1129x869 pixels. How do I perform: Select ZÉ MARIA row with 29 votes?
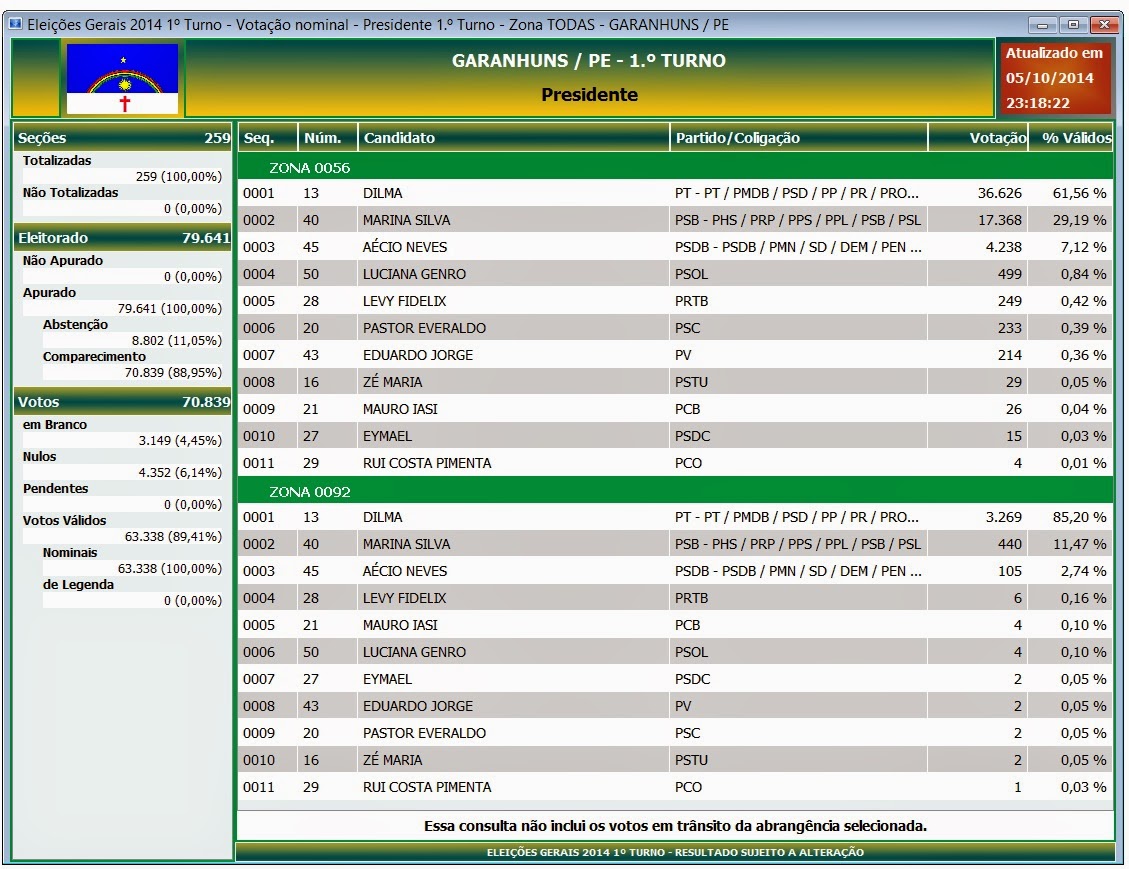[x=675, y=382]
